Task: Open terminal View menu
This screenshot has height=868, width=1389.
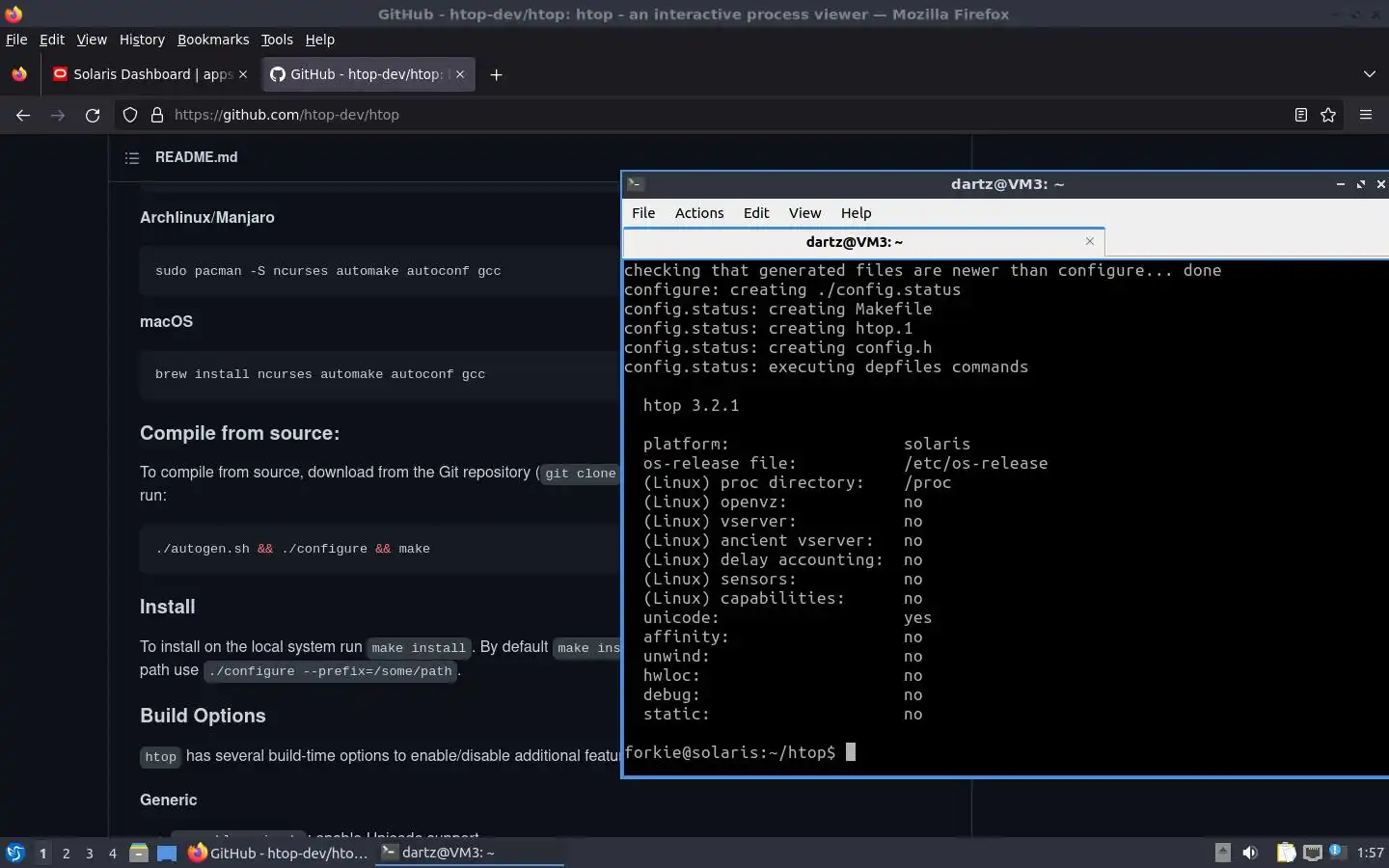Action: tap(804, 213)
